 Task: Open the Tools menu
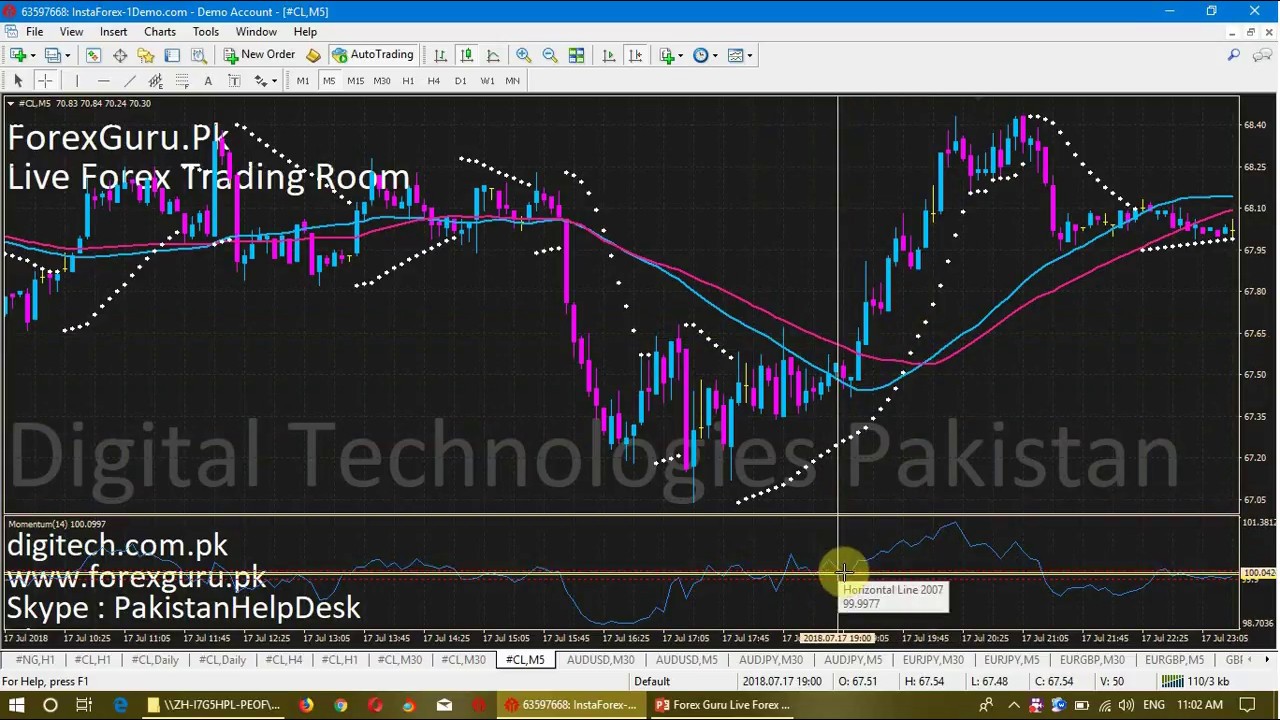(205, 31)
